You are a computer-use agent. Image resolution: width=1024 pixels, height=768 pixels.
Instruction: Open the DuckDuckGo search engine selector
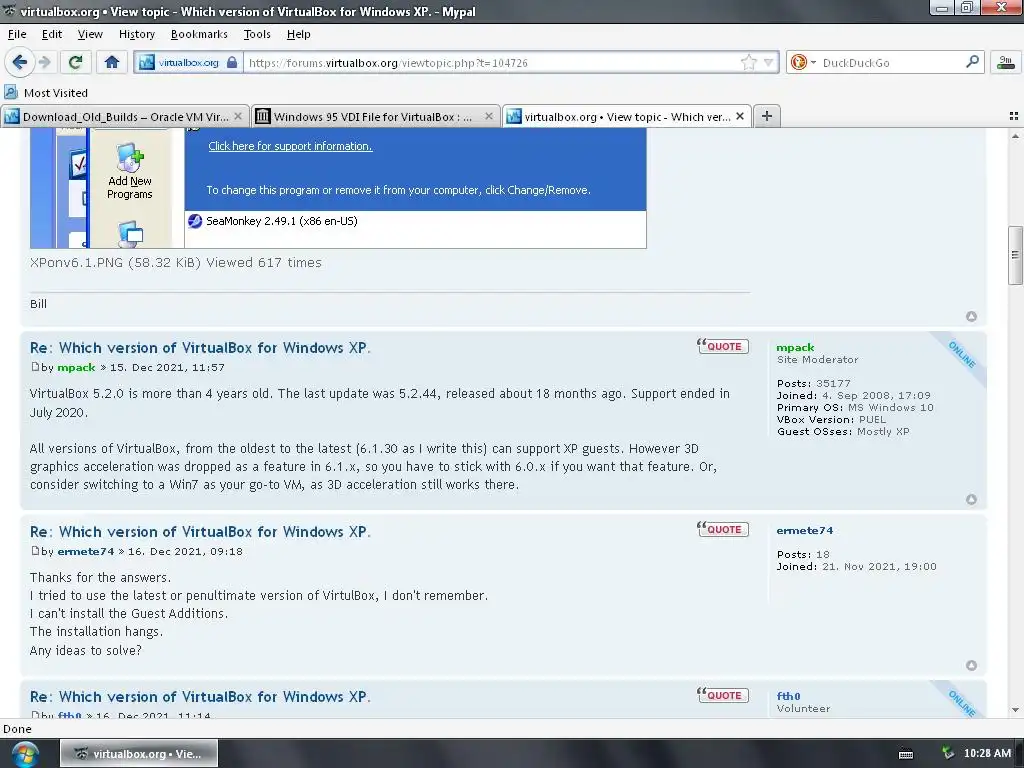[803, 63]
